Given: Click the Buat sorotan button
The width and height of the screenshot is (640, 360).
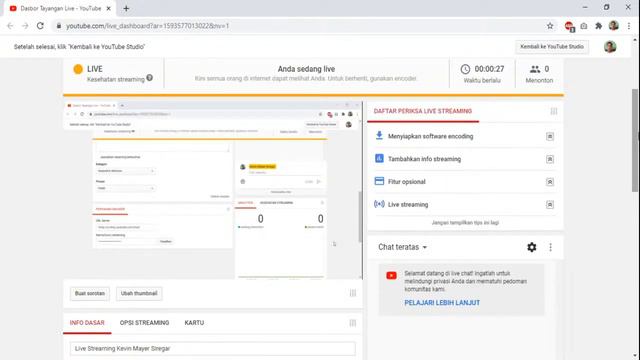Looking at the screenshot, I should (90, 293).
